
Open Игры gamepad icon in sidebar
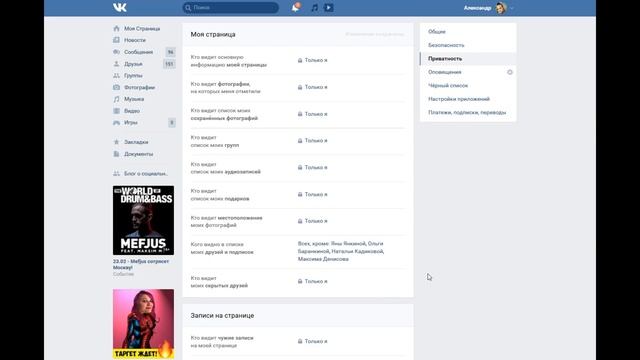coord(116,122)
